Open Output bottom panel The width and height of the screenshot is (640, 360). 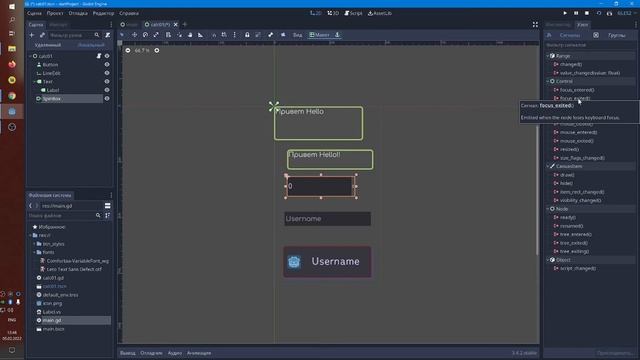(128, 353)
